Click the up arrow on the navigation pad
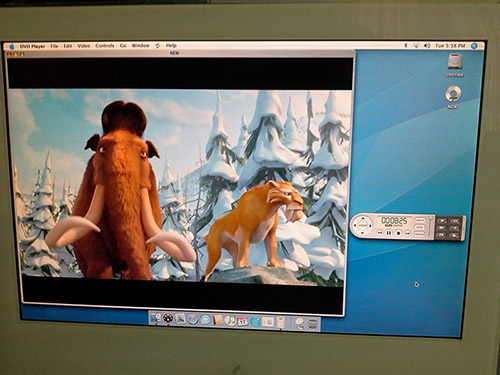The height and width of the screenshot is (375, 500). [363, 218]
